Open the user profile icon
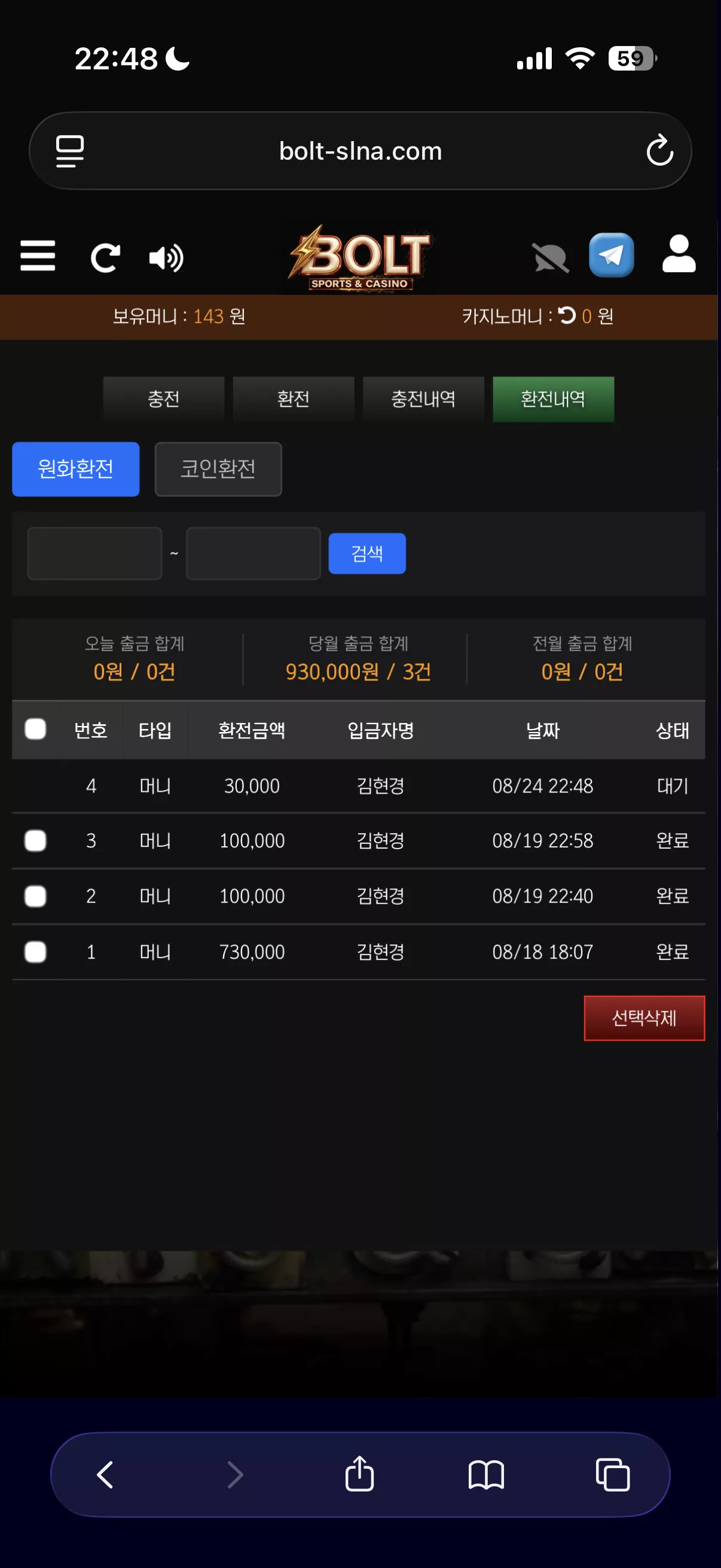 tap(679, 254)
